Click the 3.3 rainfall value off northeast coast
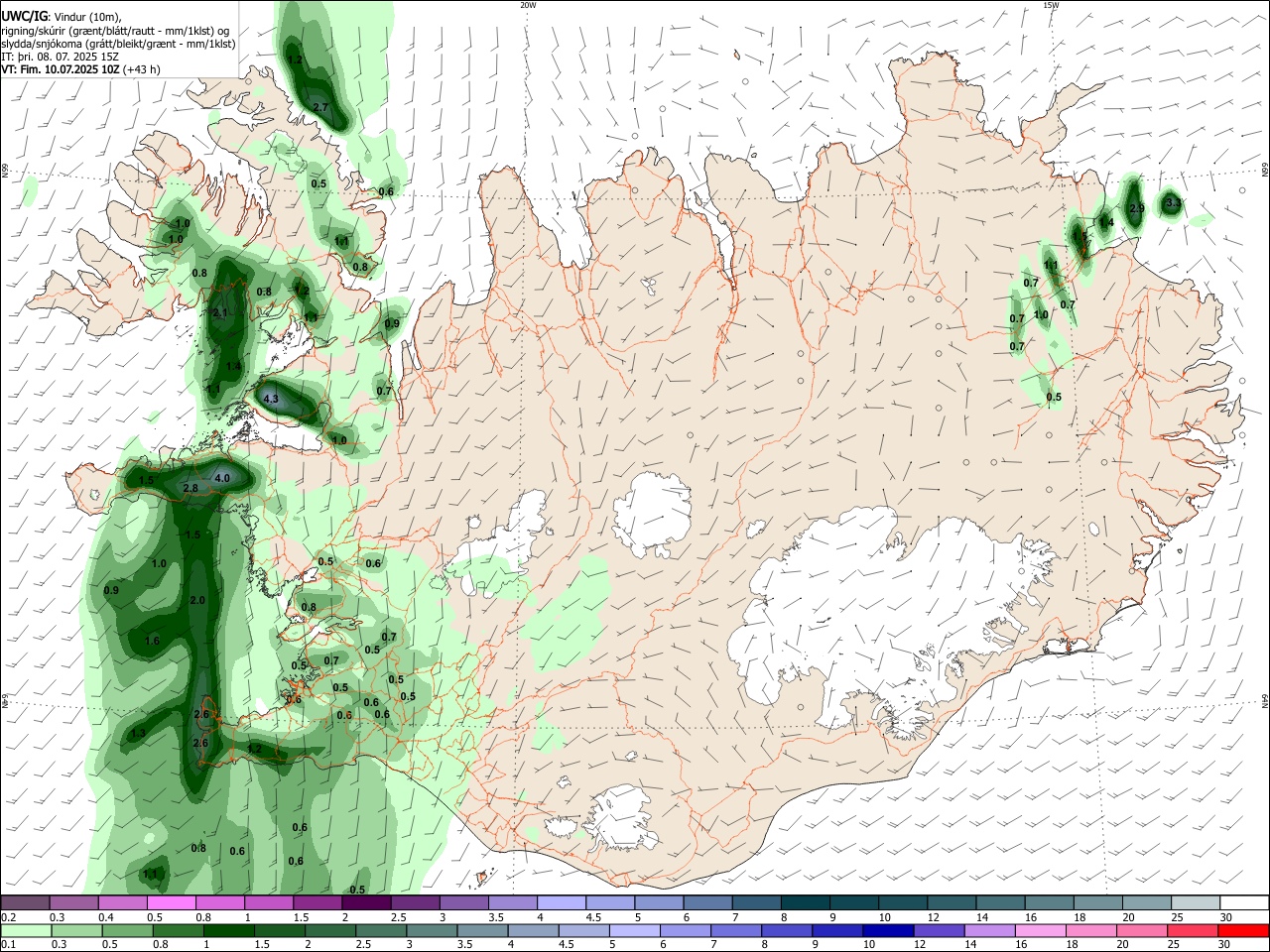Screen dimensions: 1270x952 1173,202
